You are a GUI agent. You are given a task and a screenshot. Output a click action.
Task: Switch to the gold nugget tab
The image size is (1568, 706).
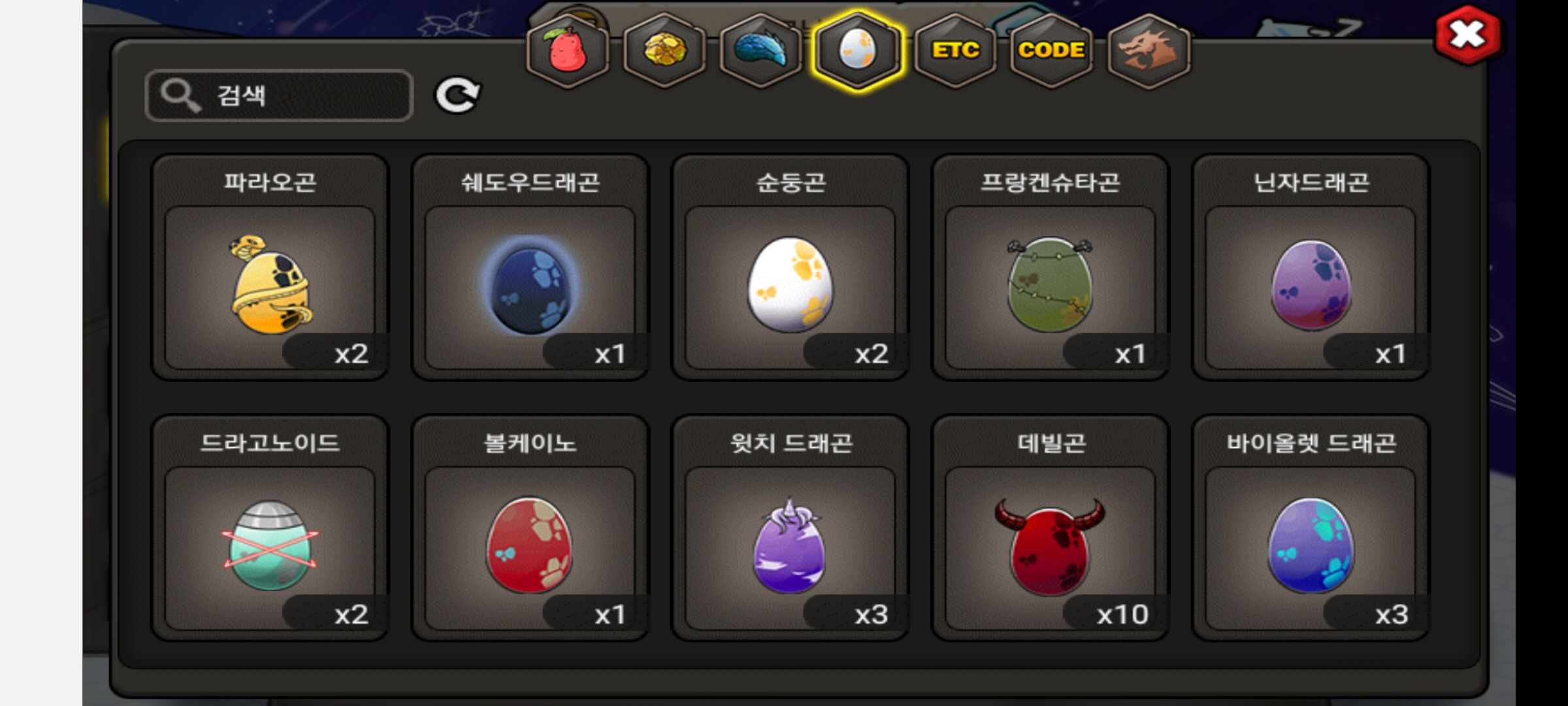click(664, 51)
